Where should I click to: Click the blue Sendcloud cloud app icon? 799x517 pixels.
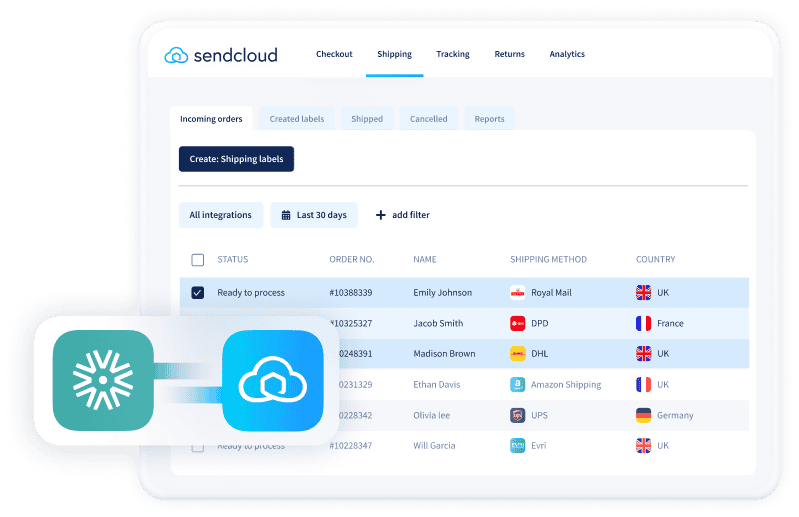pyautogui.click(x=273, y=380)
